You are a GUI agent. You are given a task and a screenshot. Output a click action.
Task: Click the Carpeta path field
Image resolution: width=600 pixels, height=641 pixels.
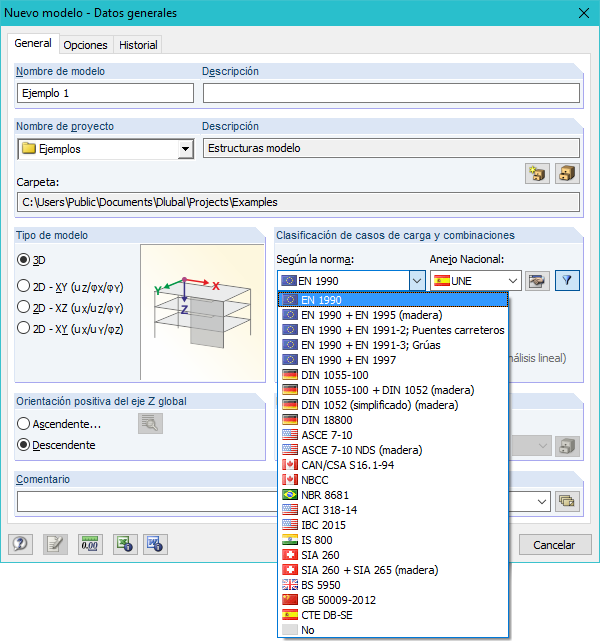298,202
